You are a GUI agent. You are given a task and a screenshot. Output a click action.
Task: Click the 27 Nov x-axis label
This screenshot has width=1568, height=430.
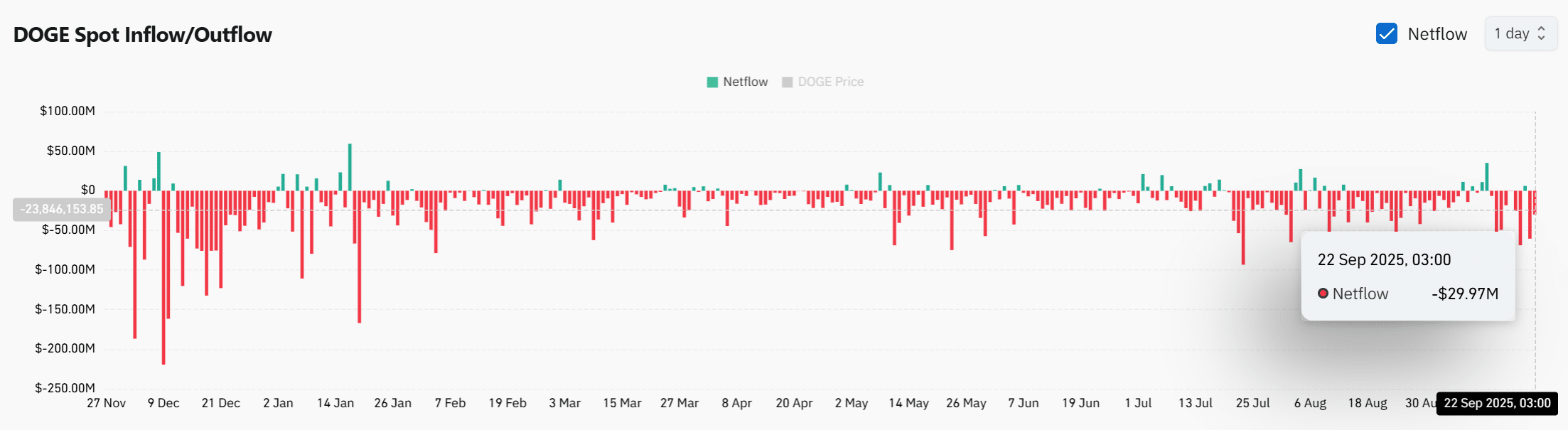106,403
